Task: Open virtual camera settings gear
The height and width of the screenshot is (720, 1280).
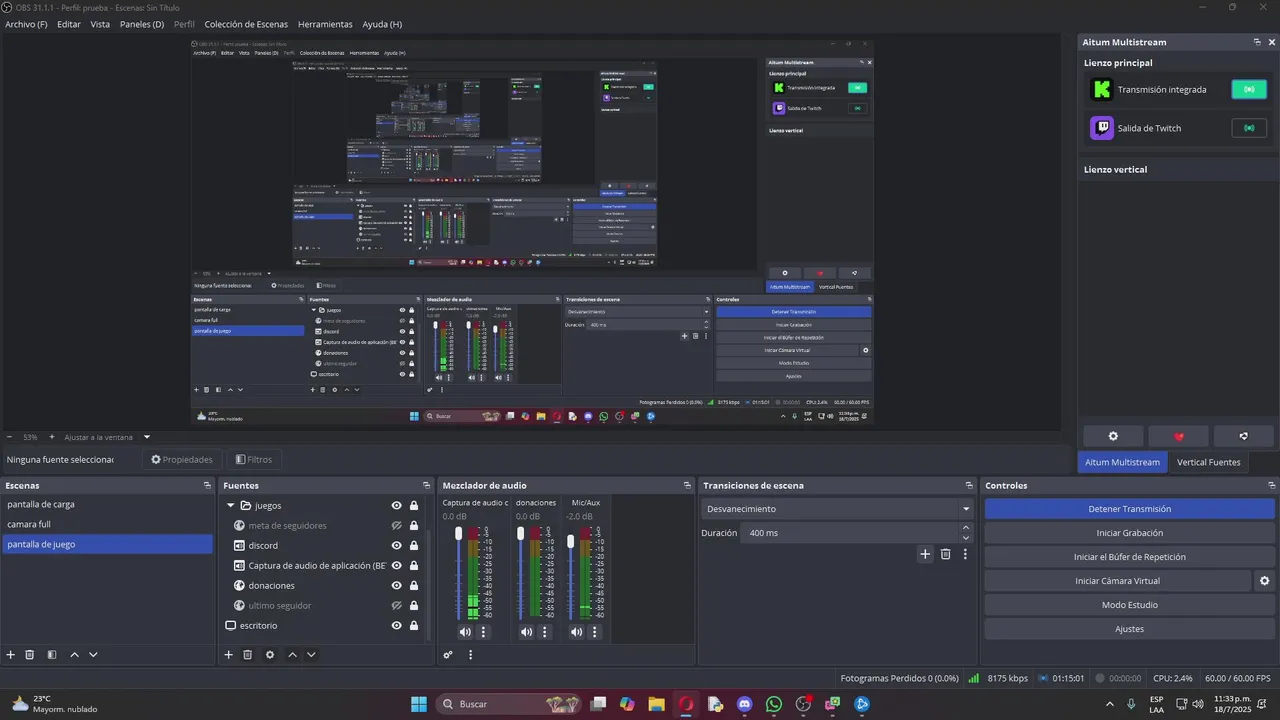Action: 1264,581
